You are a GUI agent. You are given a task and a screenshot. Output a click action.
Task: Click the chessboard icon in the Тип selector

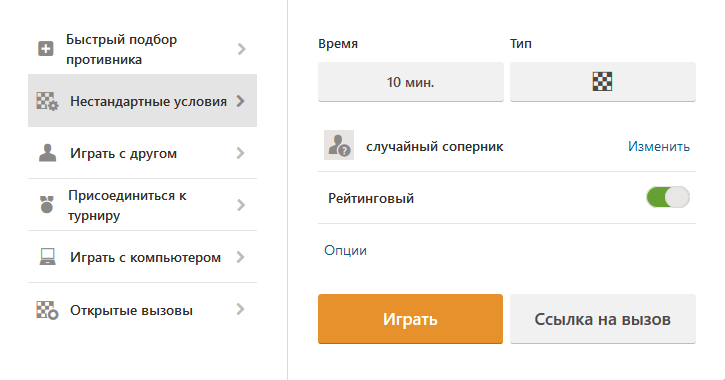click(602, 82)
